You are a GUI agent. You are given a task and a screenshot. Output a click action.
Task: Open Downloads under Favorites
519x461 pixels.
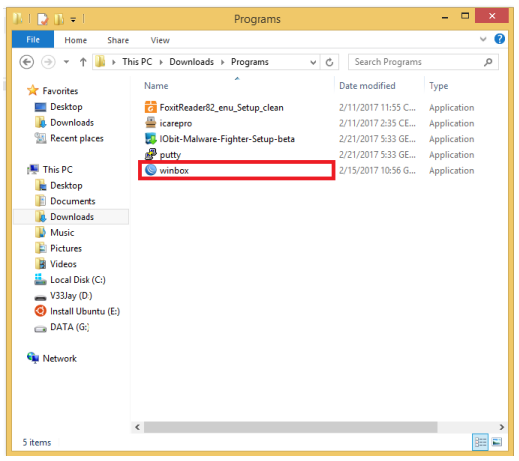[64, 122]
